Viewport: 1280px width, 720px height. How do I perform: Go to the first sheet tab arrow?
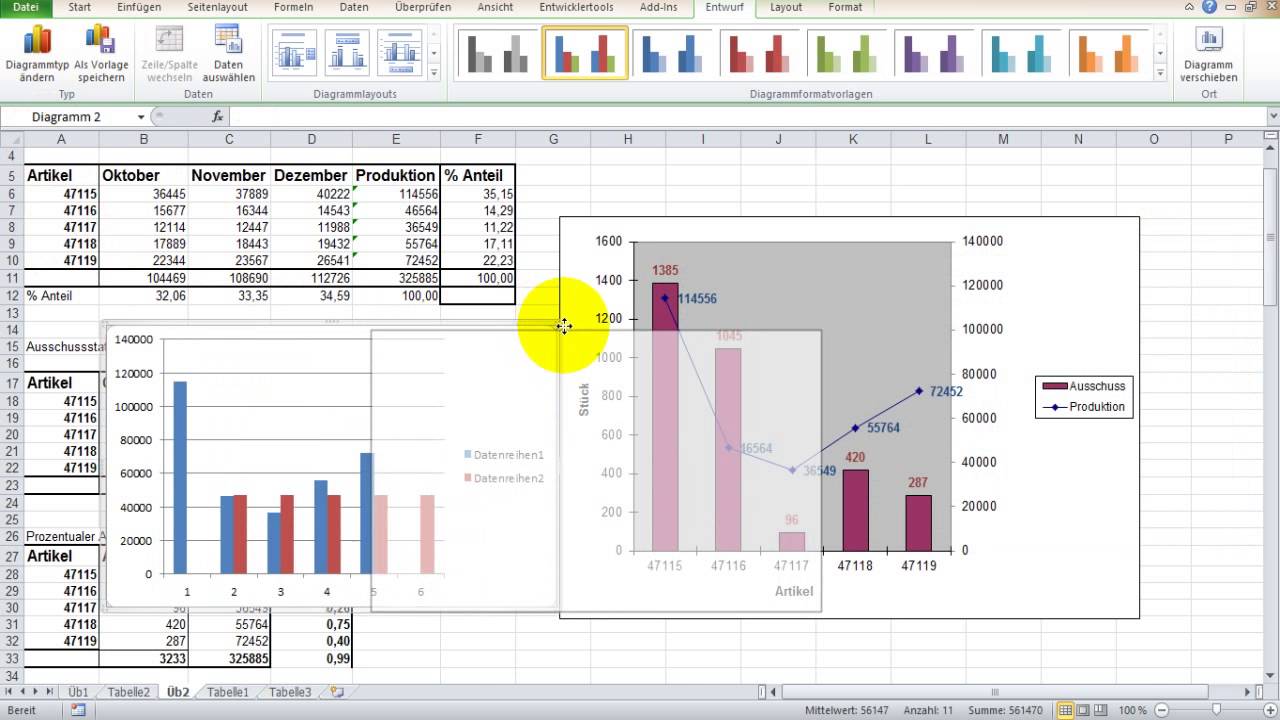point(10,692)
